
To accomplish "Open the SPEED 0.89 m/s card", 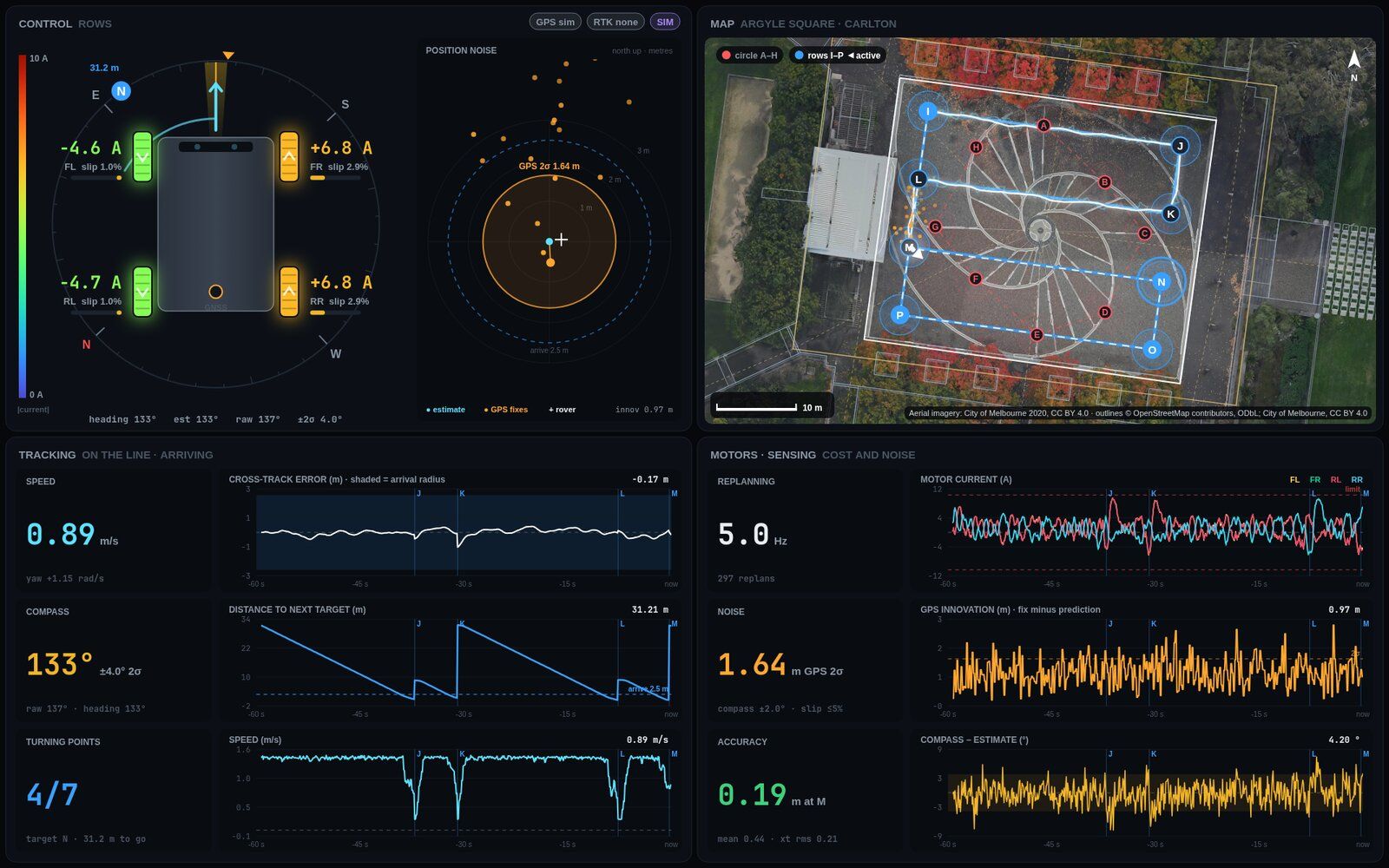I will point(113,529).
